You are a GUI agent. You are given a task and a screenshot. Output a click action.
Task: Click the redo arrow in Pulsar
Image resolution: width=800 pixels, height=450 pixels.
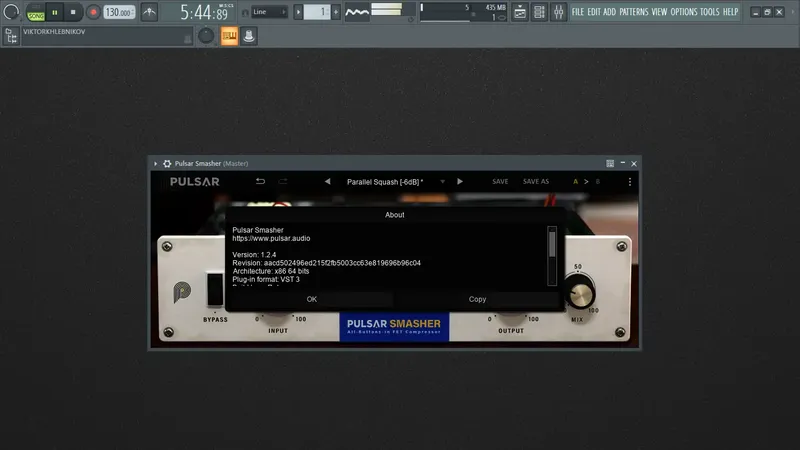283,181
